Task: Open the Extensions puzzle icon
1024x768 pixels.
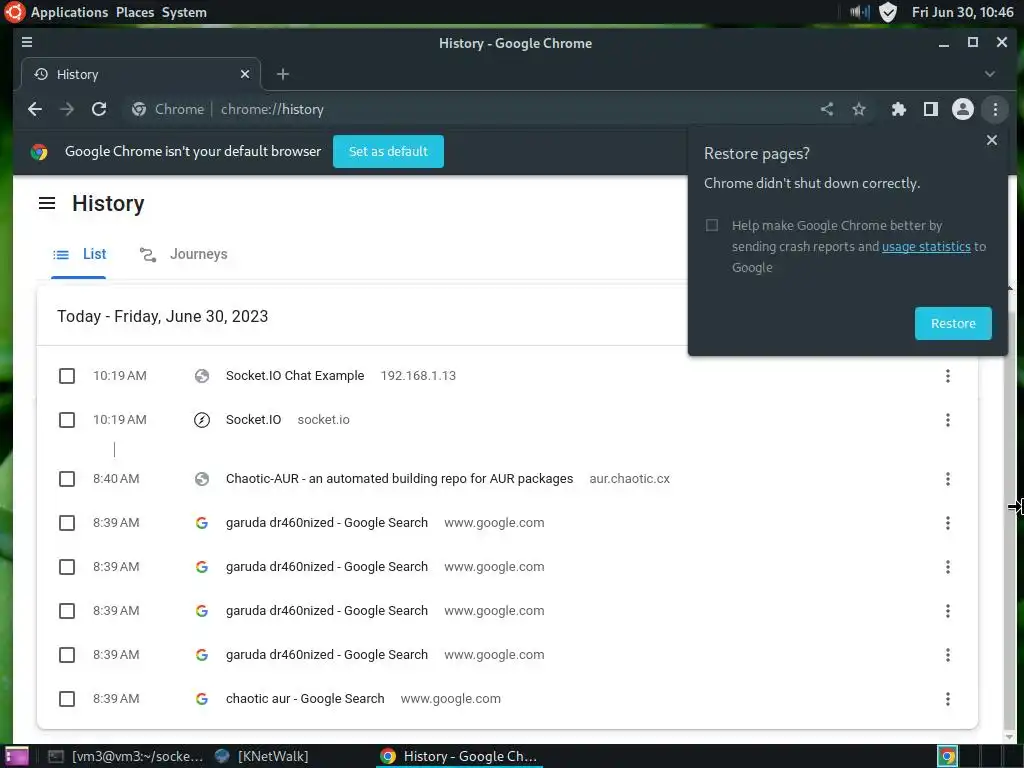Action: tap(899, 109)
